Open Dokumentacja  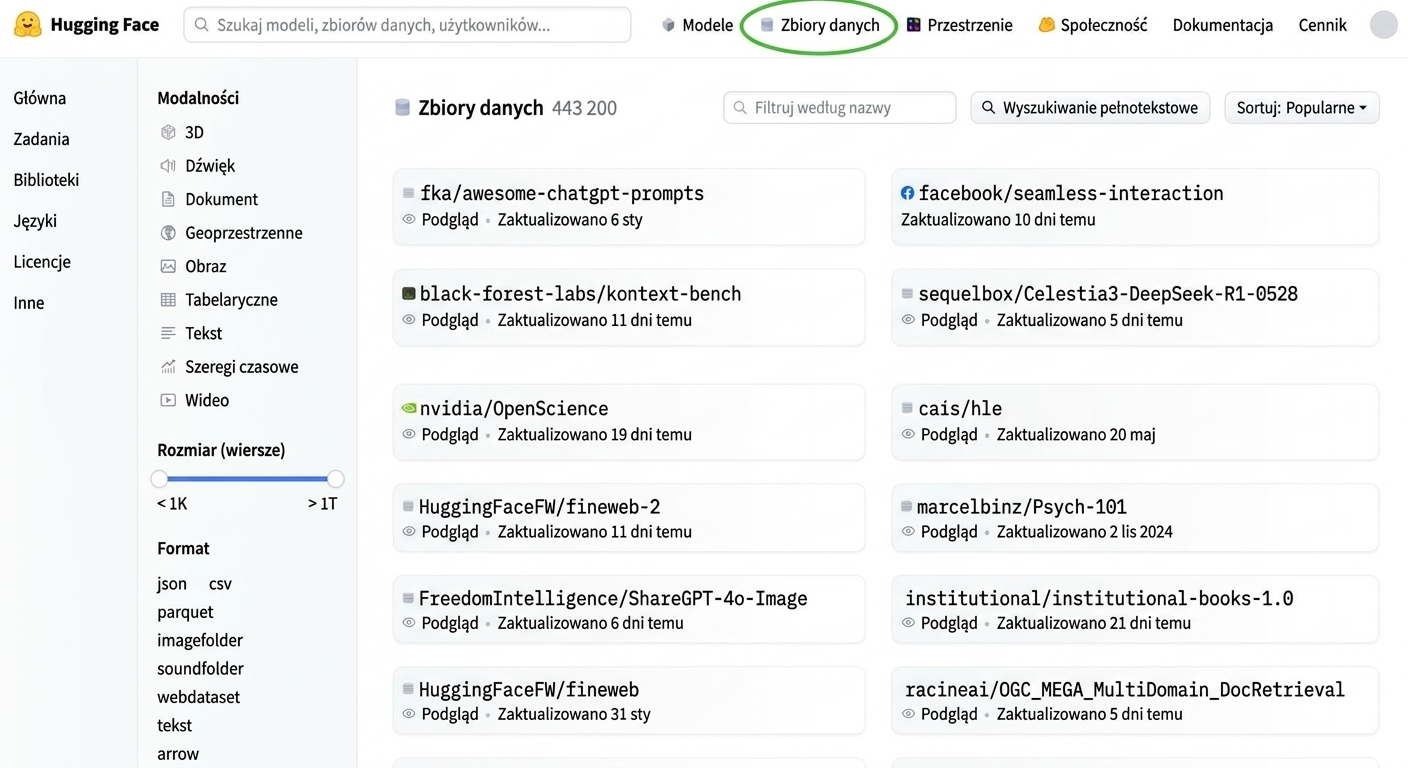(x=1223, y=26)
